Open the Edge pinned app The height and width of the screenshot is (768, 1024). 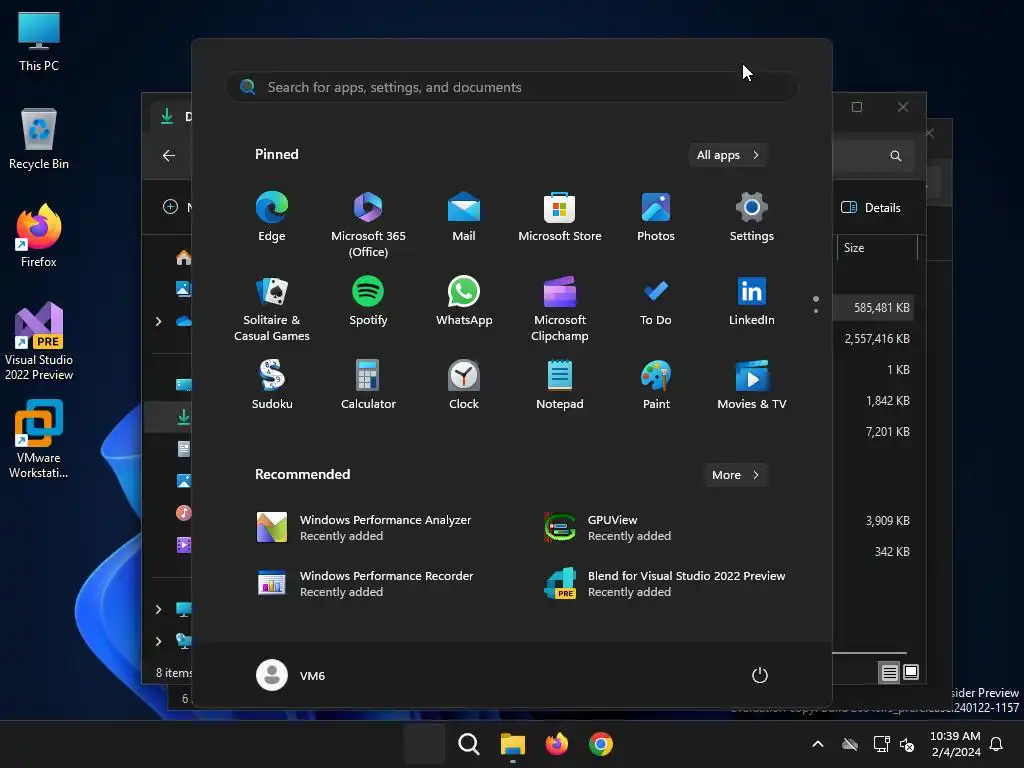[x=272, y=217]
